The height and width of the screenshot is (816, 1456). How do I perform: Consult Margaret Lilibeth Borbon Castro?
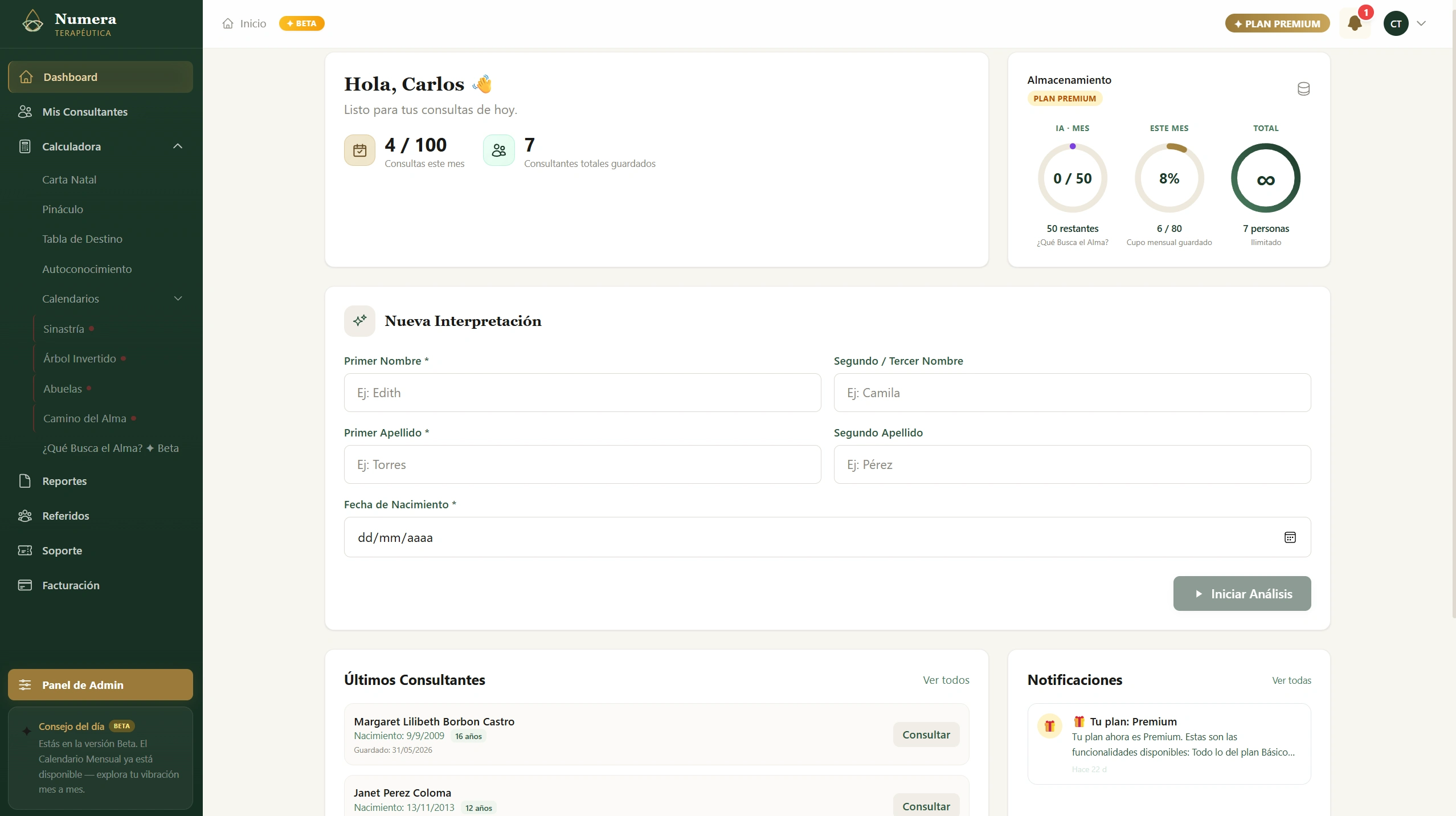click(x=926, y=735)
